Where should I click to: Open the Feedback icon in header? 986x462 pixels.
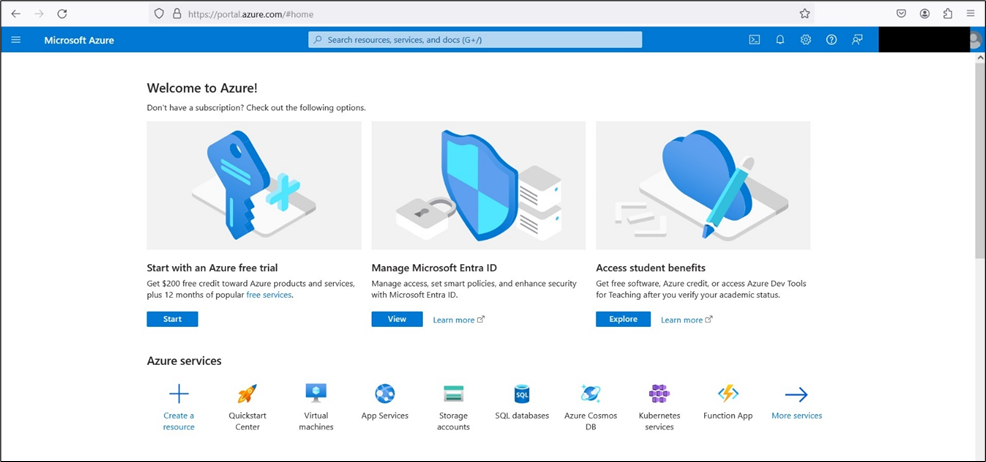pyautogui.click(x=857, y=40)
